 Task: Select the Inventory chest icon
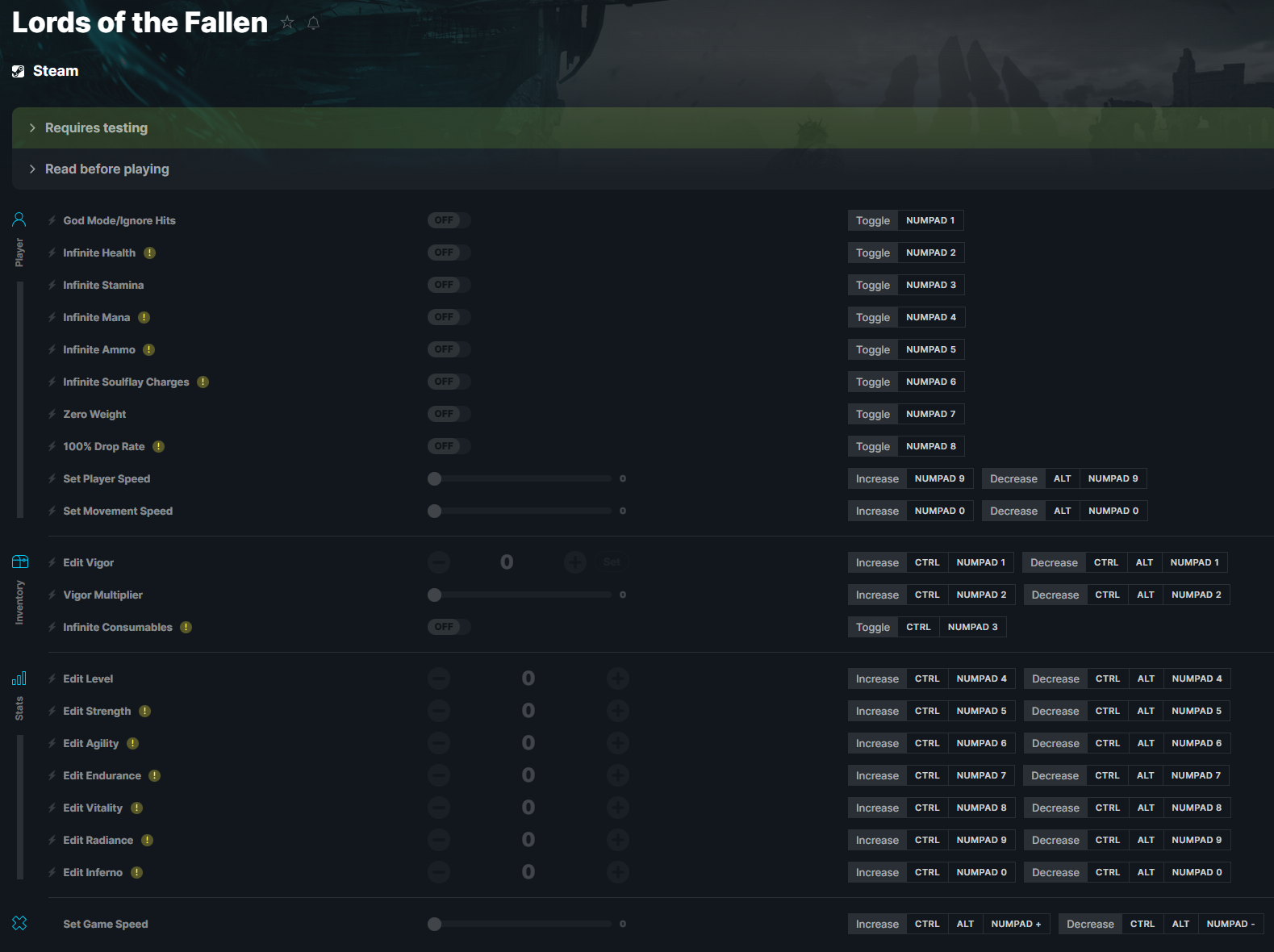click(20, 562)
